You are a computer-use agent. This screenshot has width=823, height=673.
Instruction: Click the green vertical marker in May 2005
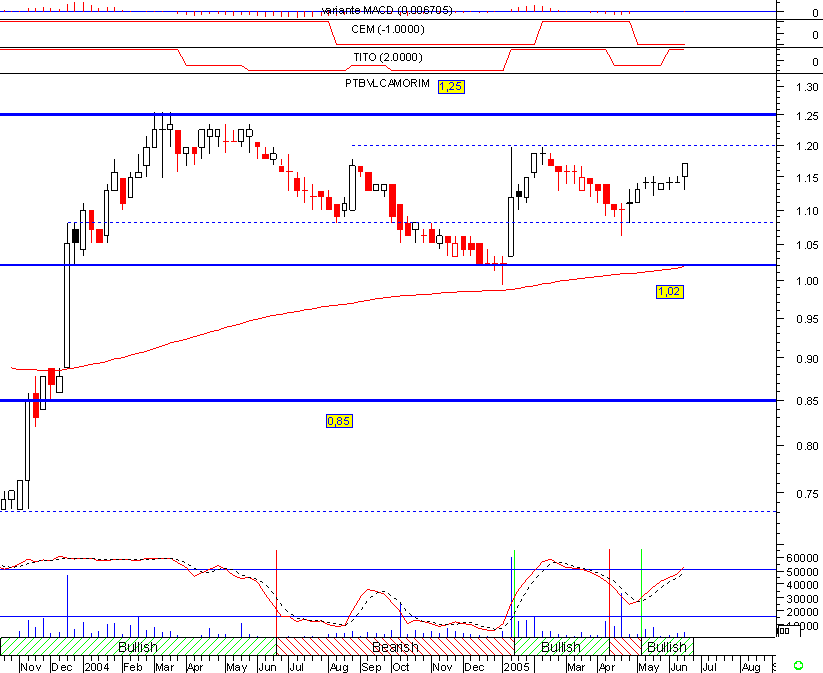coord(641,593)
